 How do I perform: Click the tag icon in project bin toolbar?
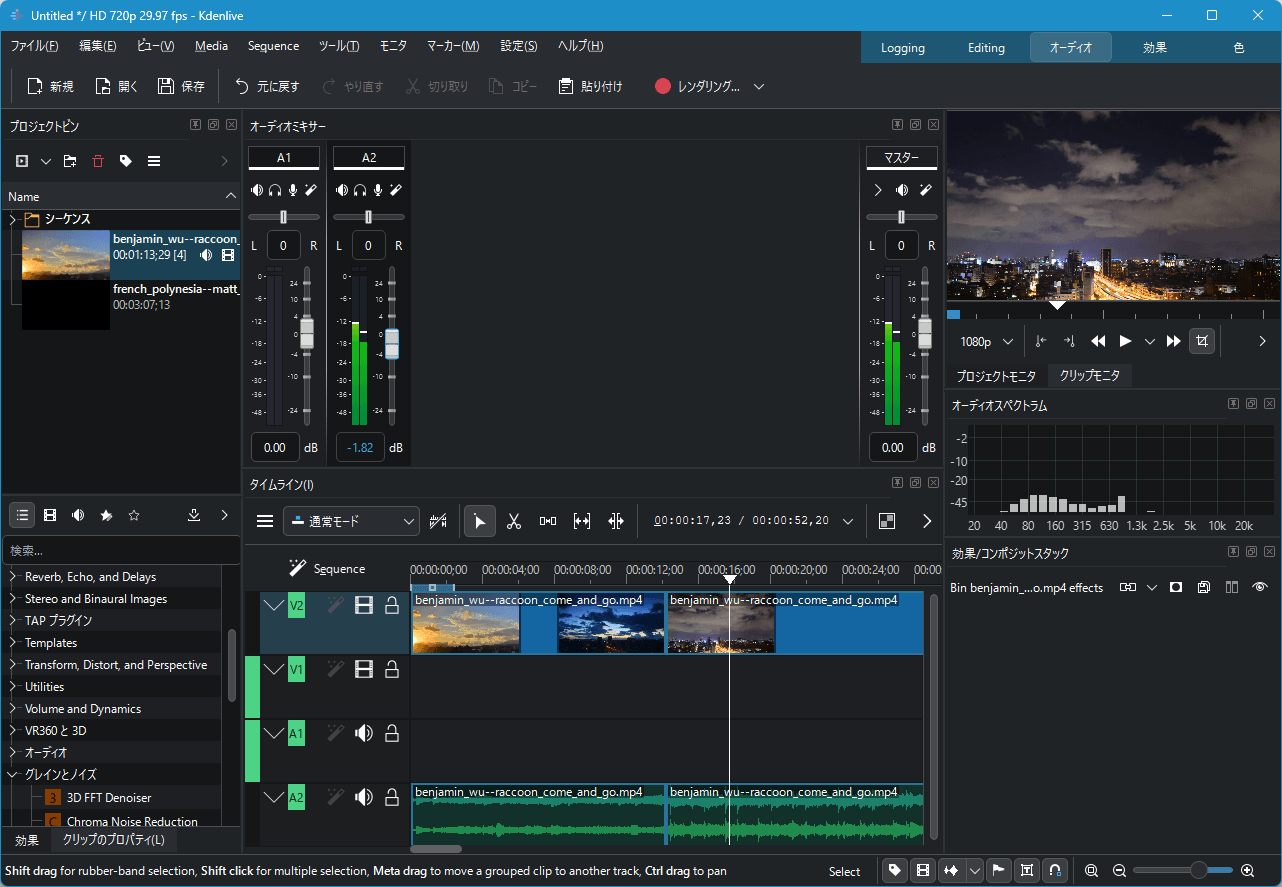tap(126, 161)
